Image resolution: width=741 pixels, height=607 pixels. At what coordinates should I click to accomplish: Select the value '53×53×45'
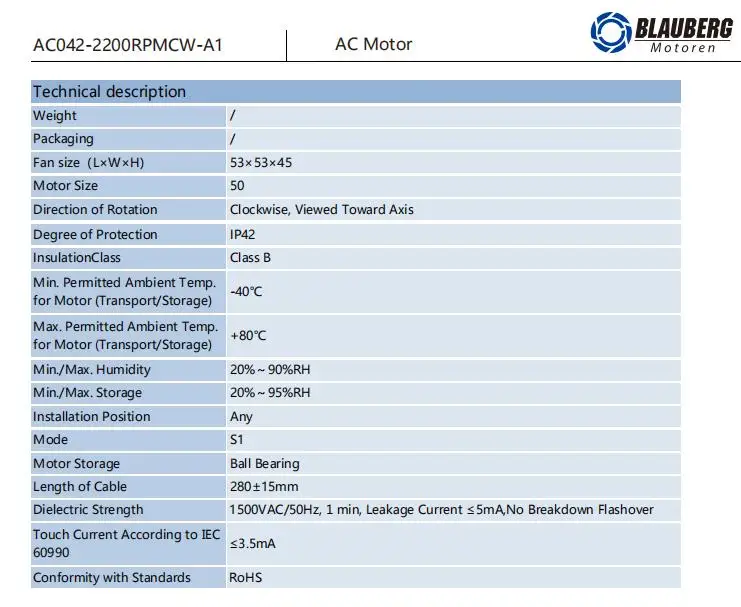click(x=261, y=163)
